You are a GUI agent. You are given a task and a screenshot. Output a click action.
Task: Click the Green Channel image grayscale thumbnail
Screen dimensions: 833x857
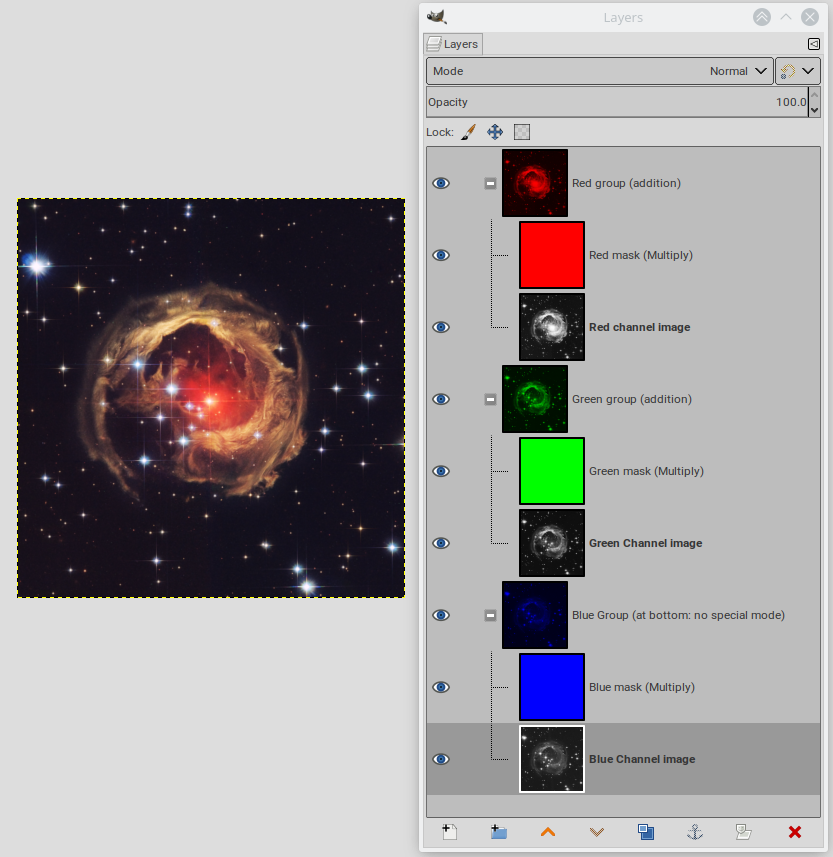pyautogui.click(x=552, y=543)
